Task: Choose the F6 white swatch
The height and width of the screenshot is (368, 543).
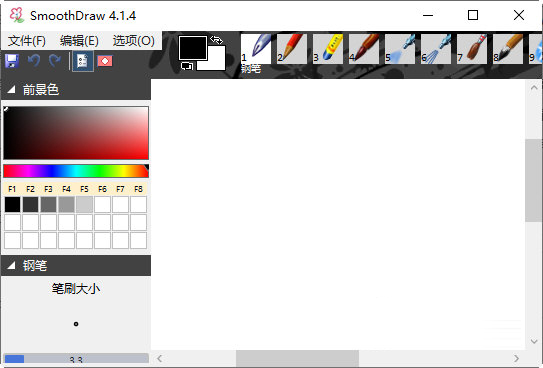Action: (103, 204)
